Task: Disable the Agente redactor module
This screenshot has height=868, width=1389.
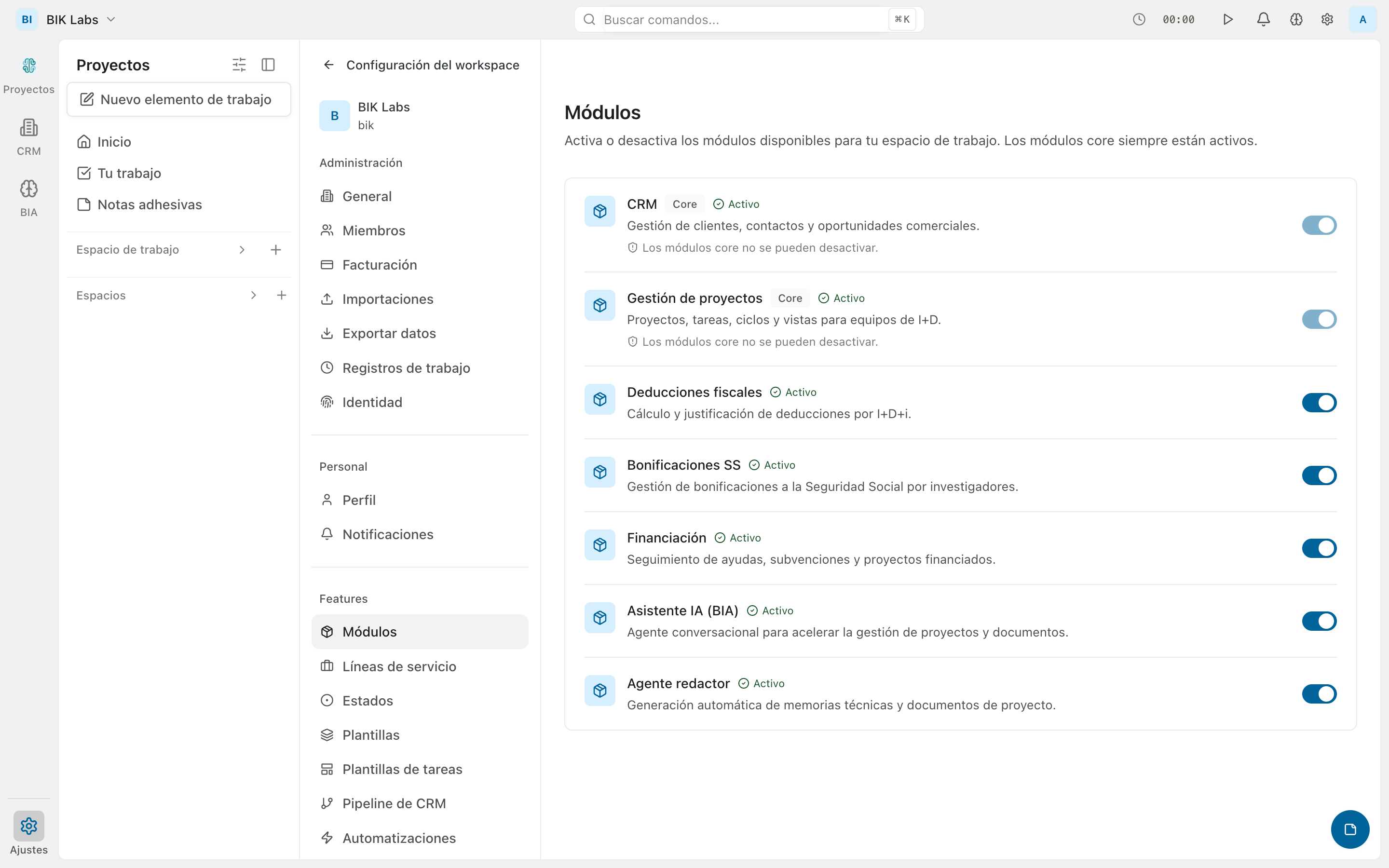Action: 1319,694
